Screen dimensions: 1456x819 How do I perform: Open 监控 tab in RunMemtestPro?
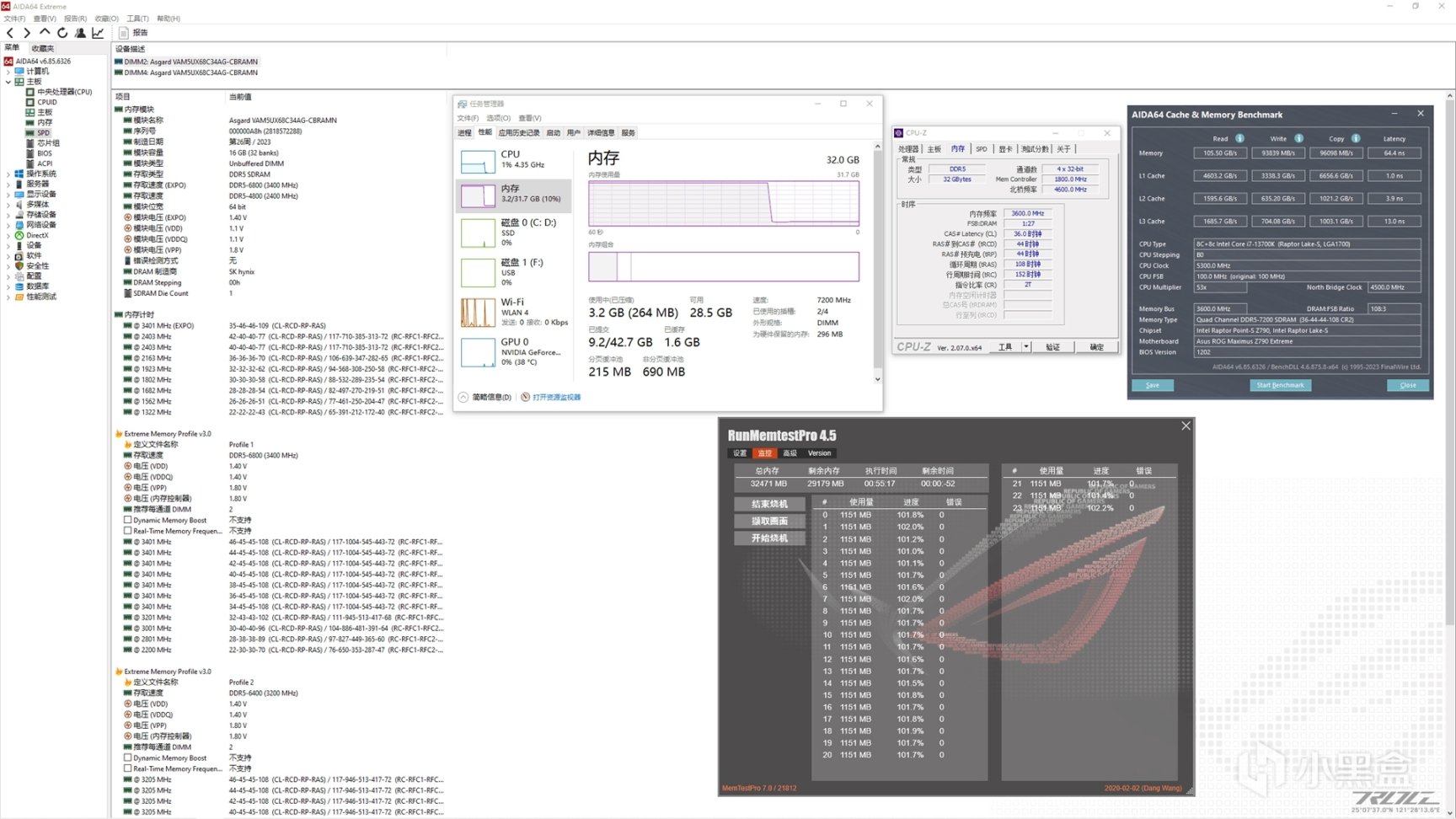tap(764, 453)
